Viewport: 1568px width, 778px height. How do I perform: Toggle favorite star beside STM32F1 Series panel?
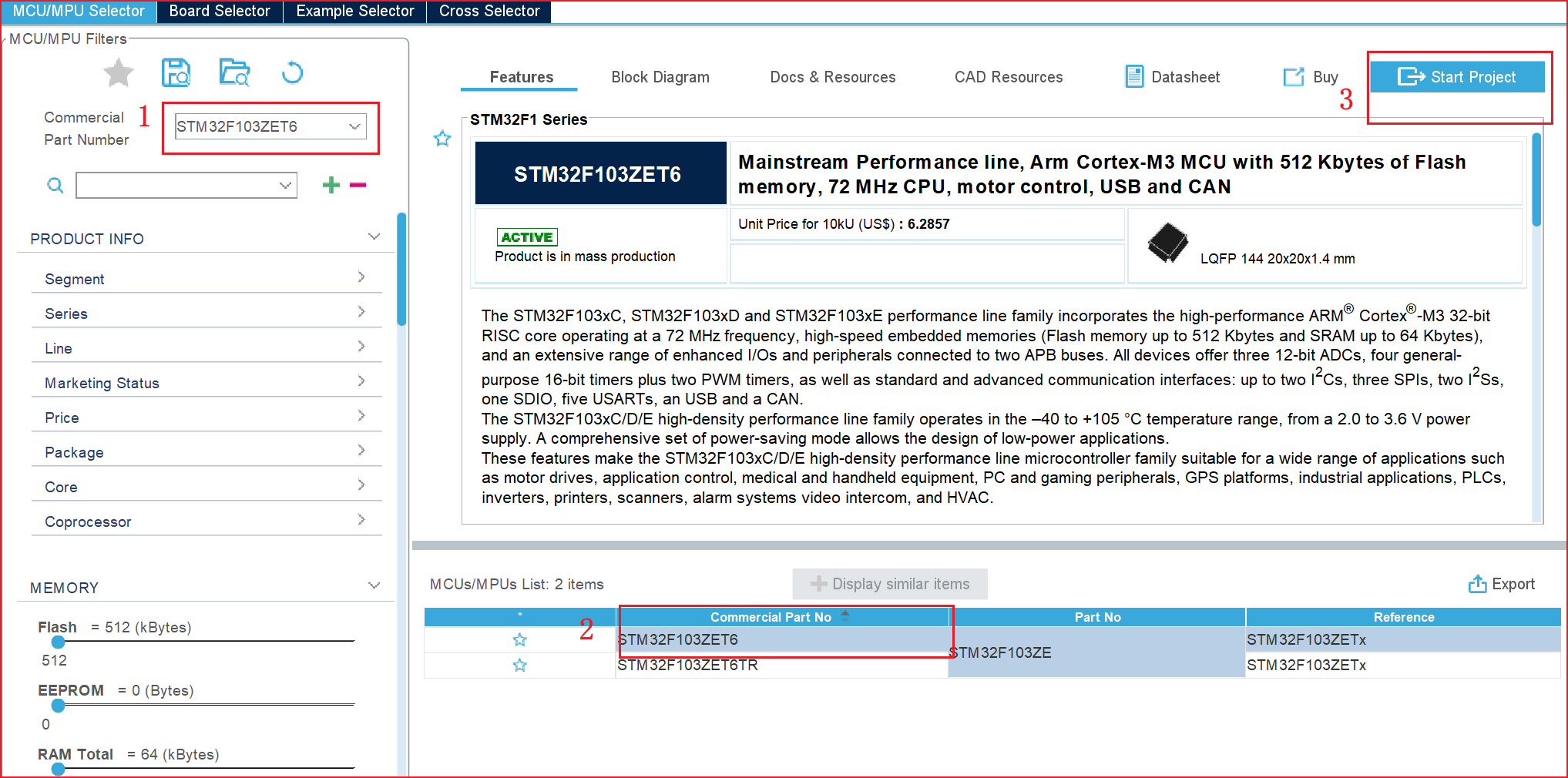pos(442,139)
